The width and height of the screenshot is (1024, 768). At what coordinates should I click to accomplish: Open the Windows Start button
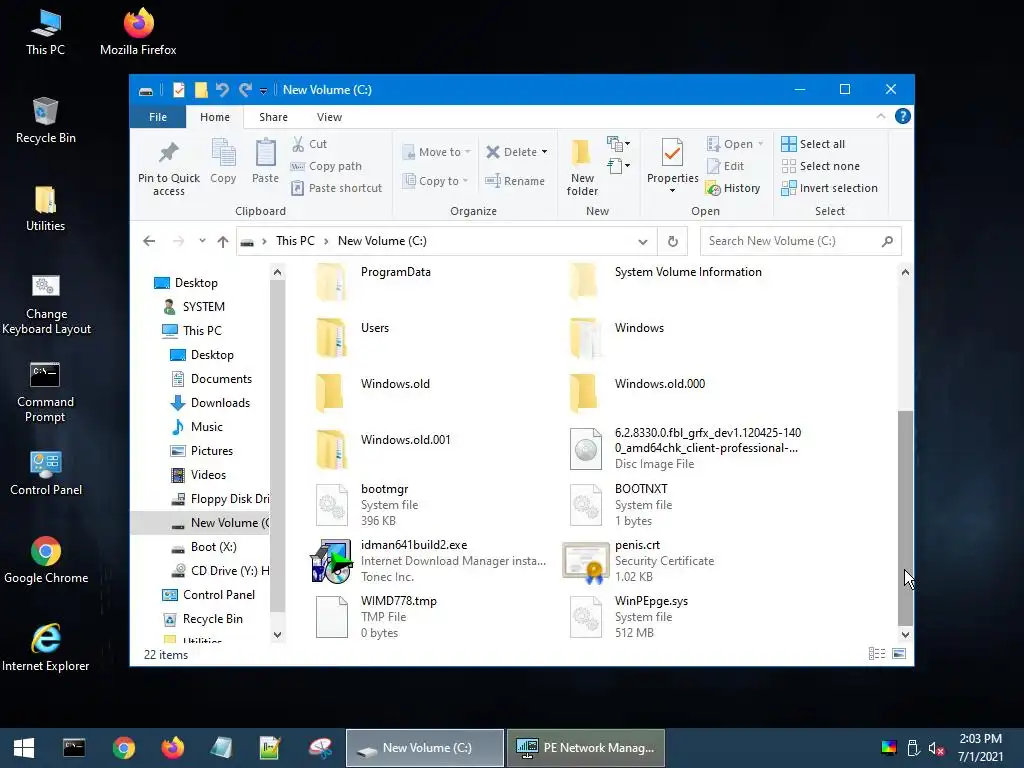pyautogui.click(x=24, y=748)
